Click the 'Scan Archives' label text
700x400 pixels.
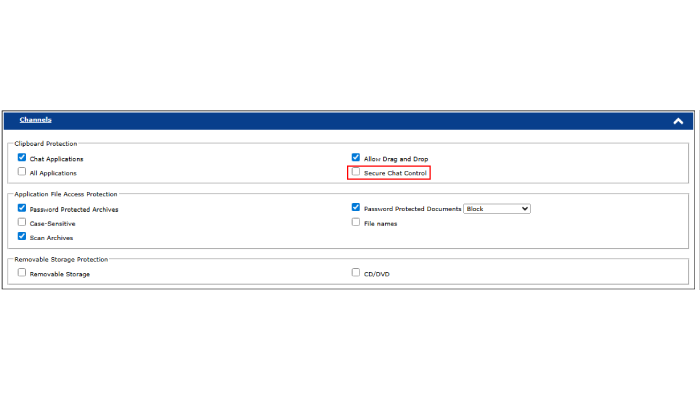point(51,238)
